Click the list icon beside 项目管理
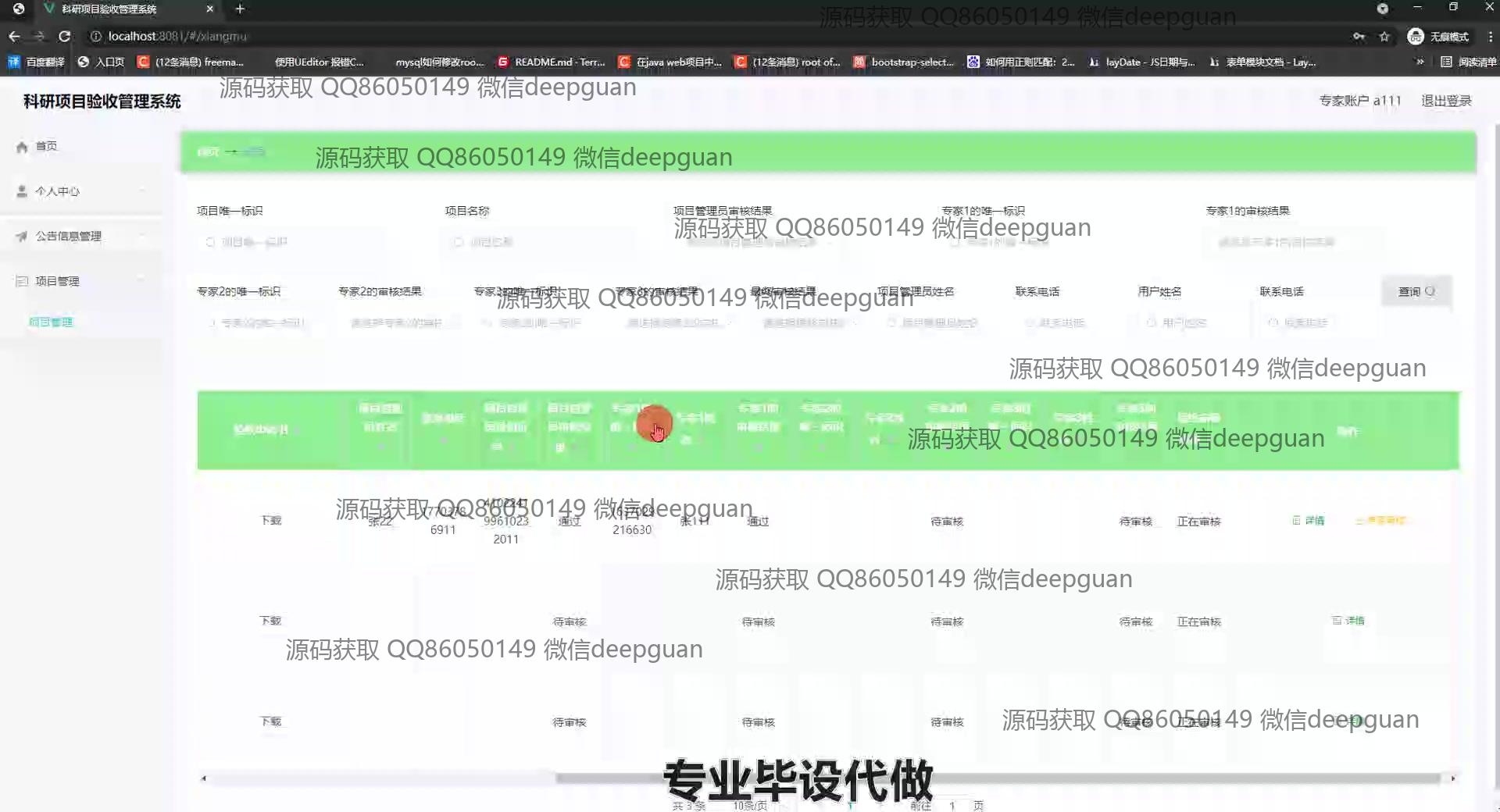1500x812 pixels. pyautogui.click(x=22, y=281)
